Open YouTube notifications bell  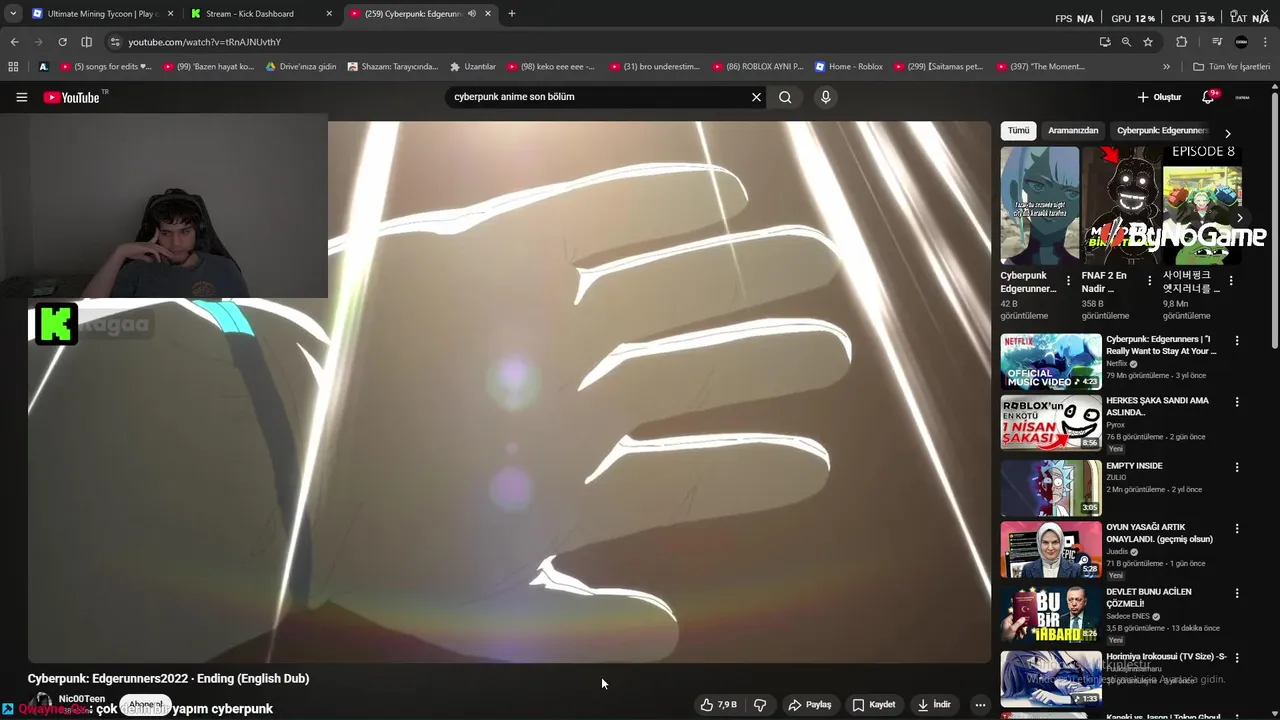1208,97
